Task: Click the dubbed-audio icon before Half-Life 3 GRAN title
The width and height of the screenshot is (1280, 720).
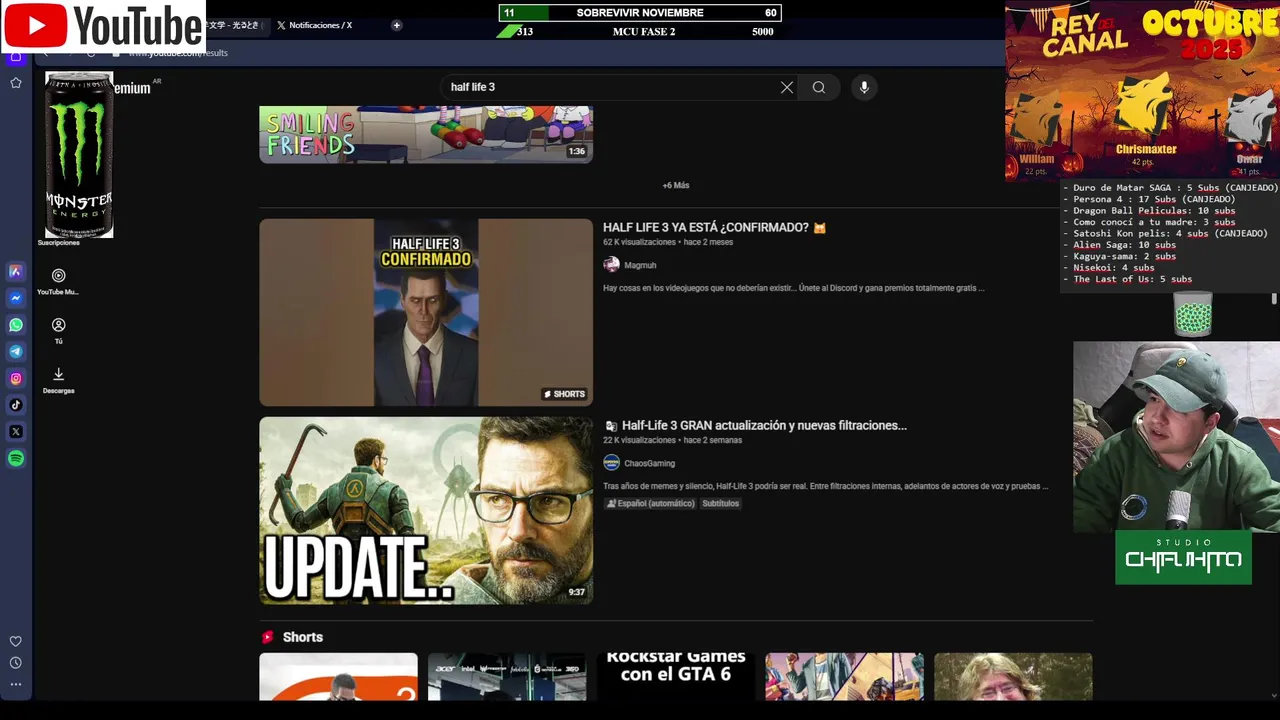Action: pyautogui.click(x=610, y=426)
